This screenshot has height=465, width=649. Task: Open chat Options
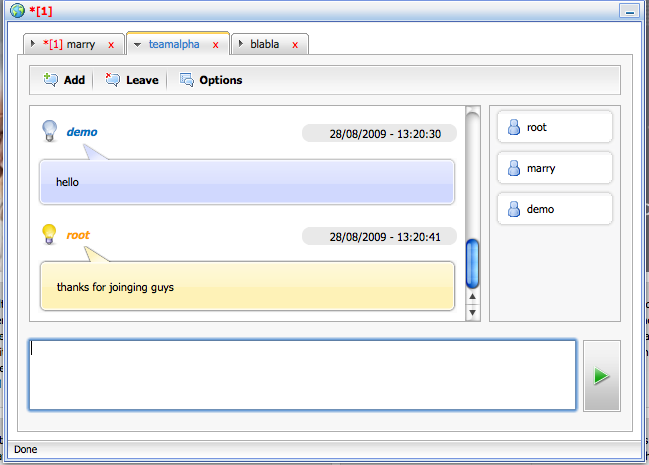(x=210, y=80)
